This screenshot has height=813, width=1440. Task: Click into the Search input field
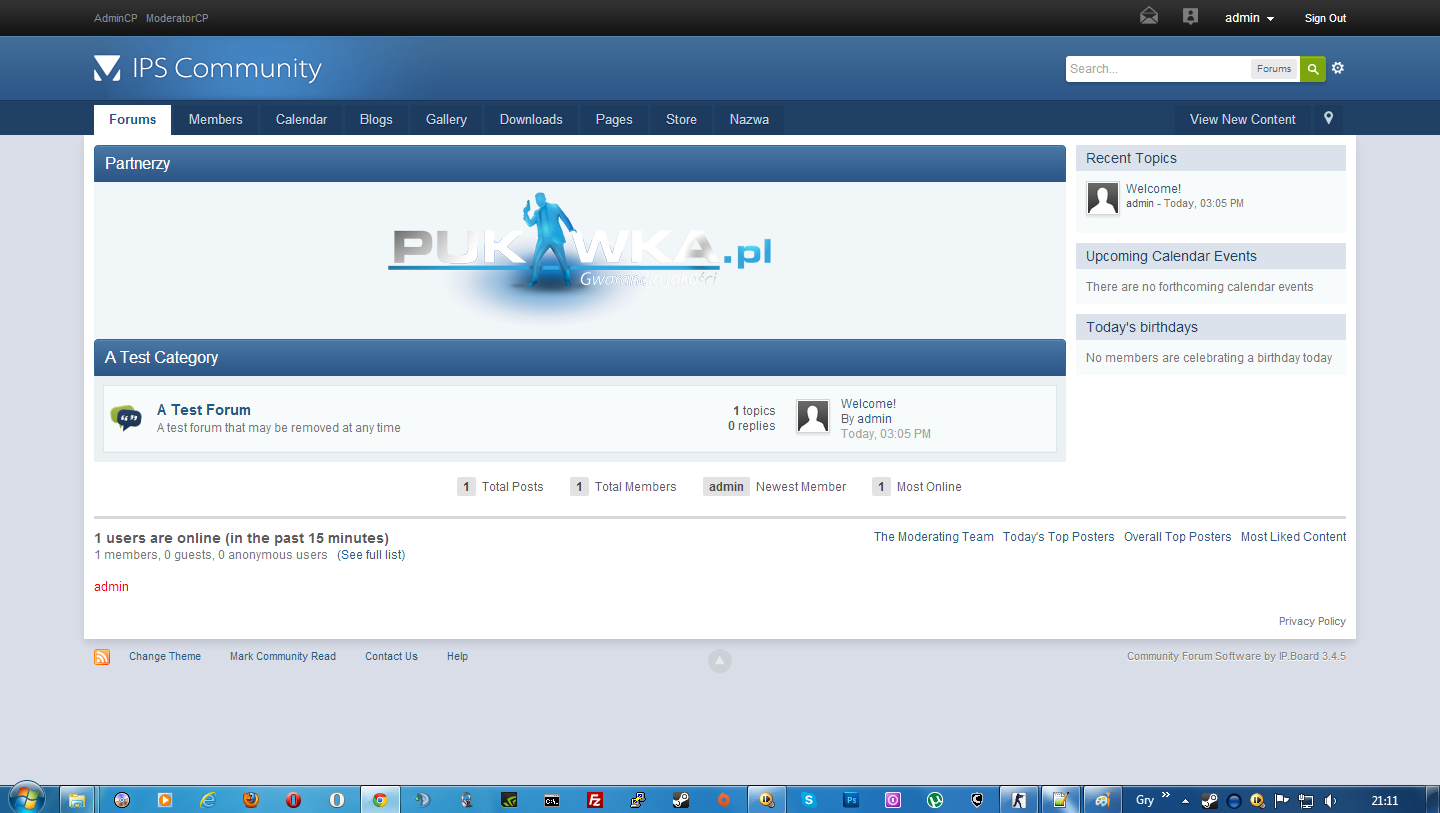click(x=1157, y=69)
